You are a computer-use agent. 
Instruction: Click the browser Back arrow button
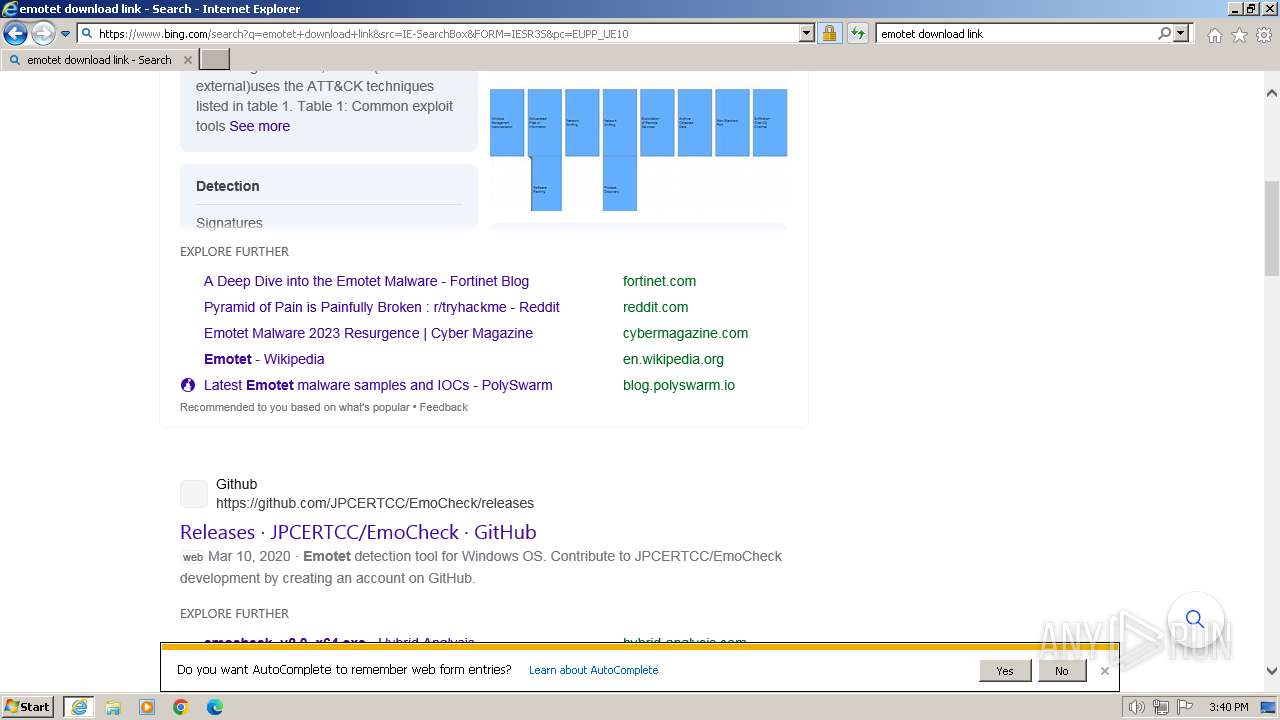coord(15,34)
